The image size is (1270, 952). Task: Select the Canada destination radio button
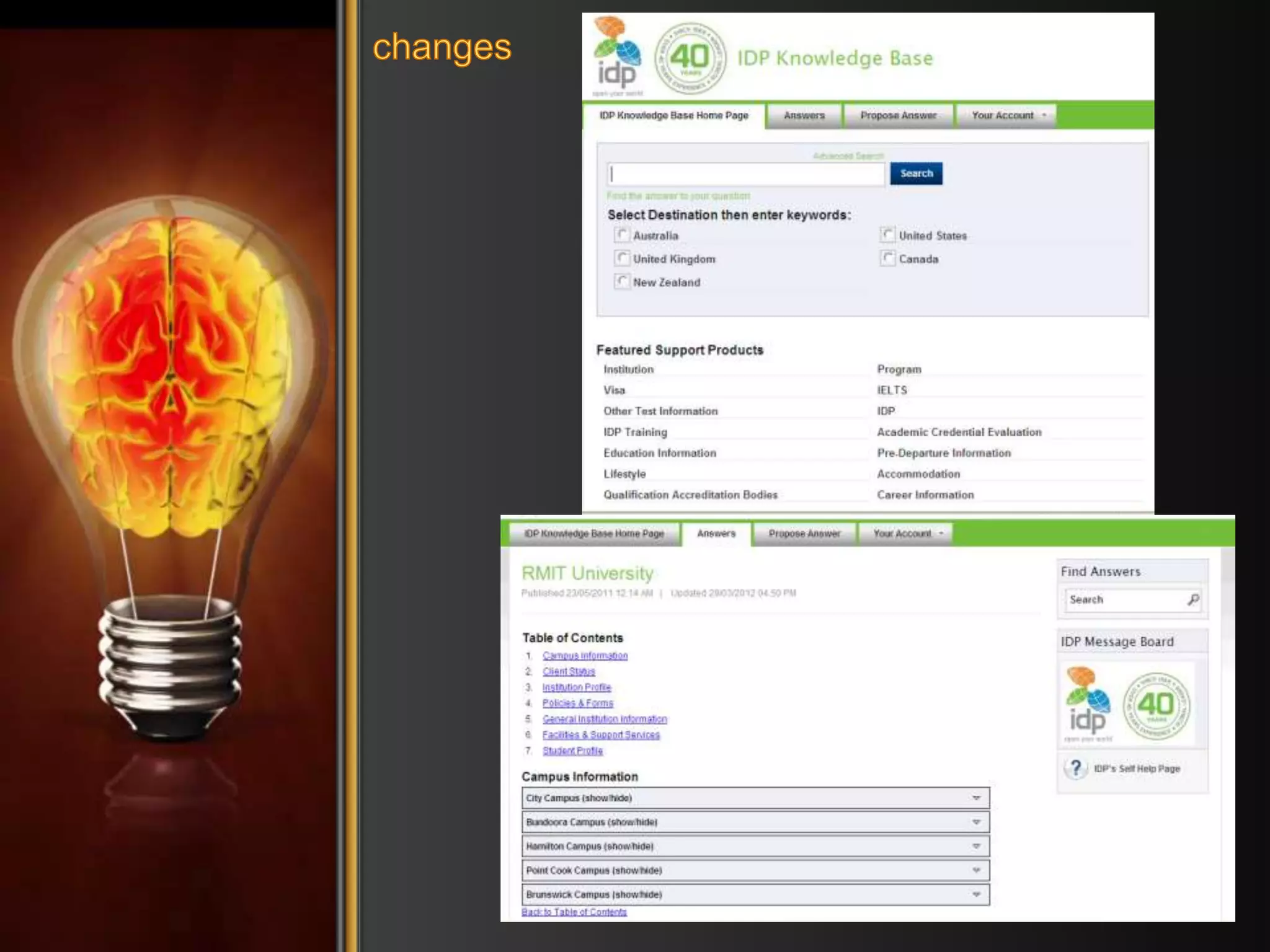coord(888,258)
